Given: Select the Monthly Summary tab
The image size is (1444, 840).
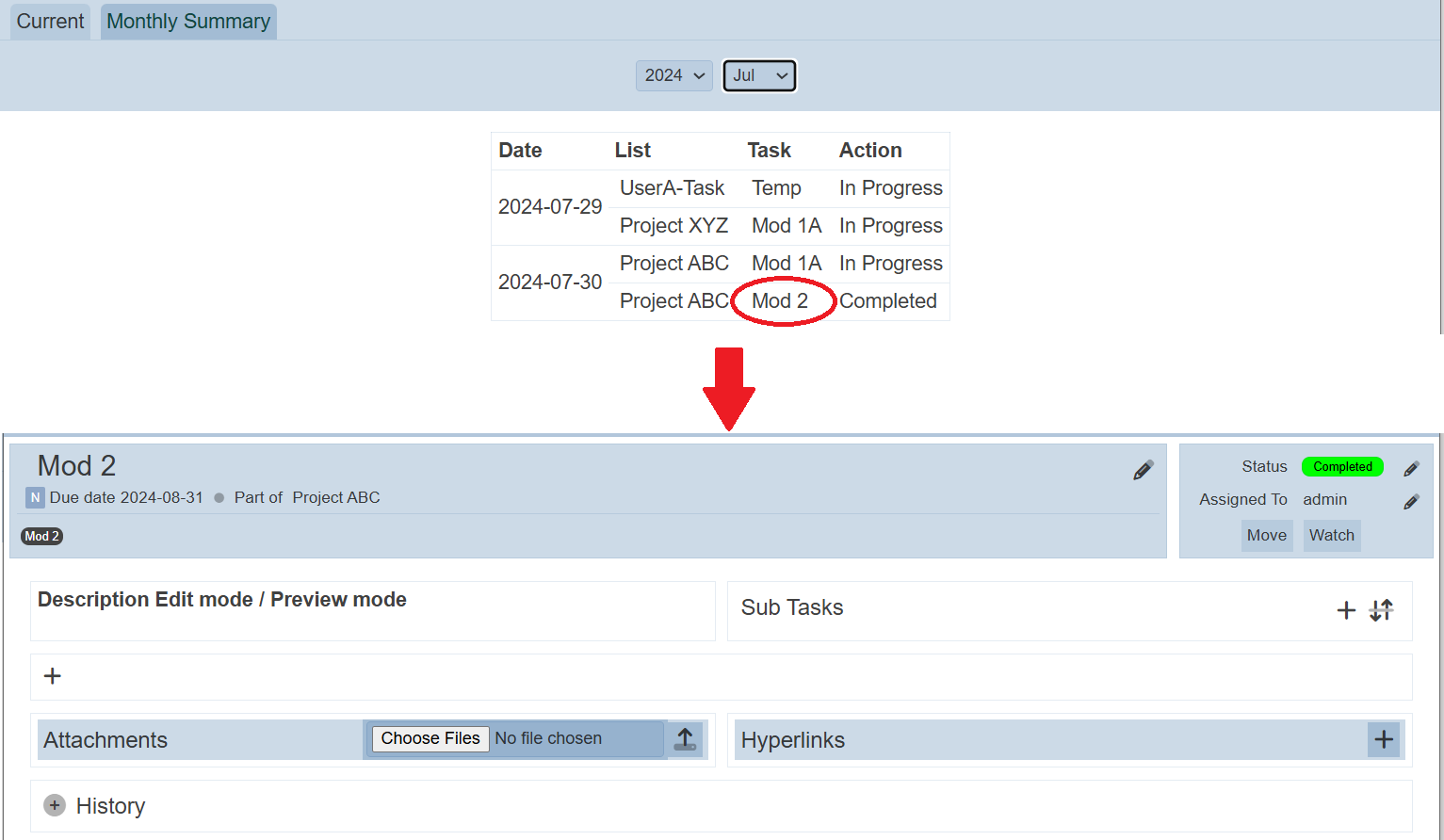Looking at the screenshot, I should coord(188,22).
